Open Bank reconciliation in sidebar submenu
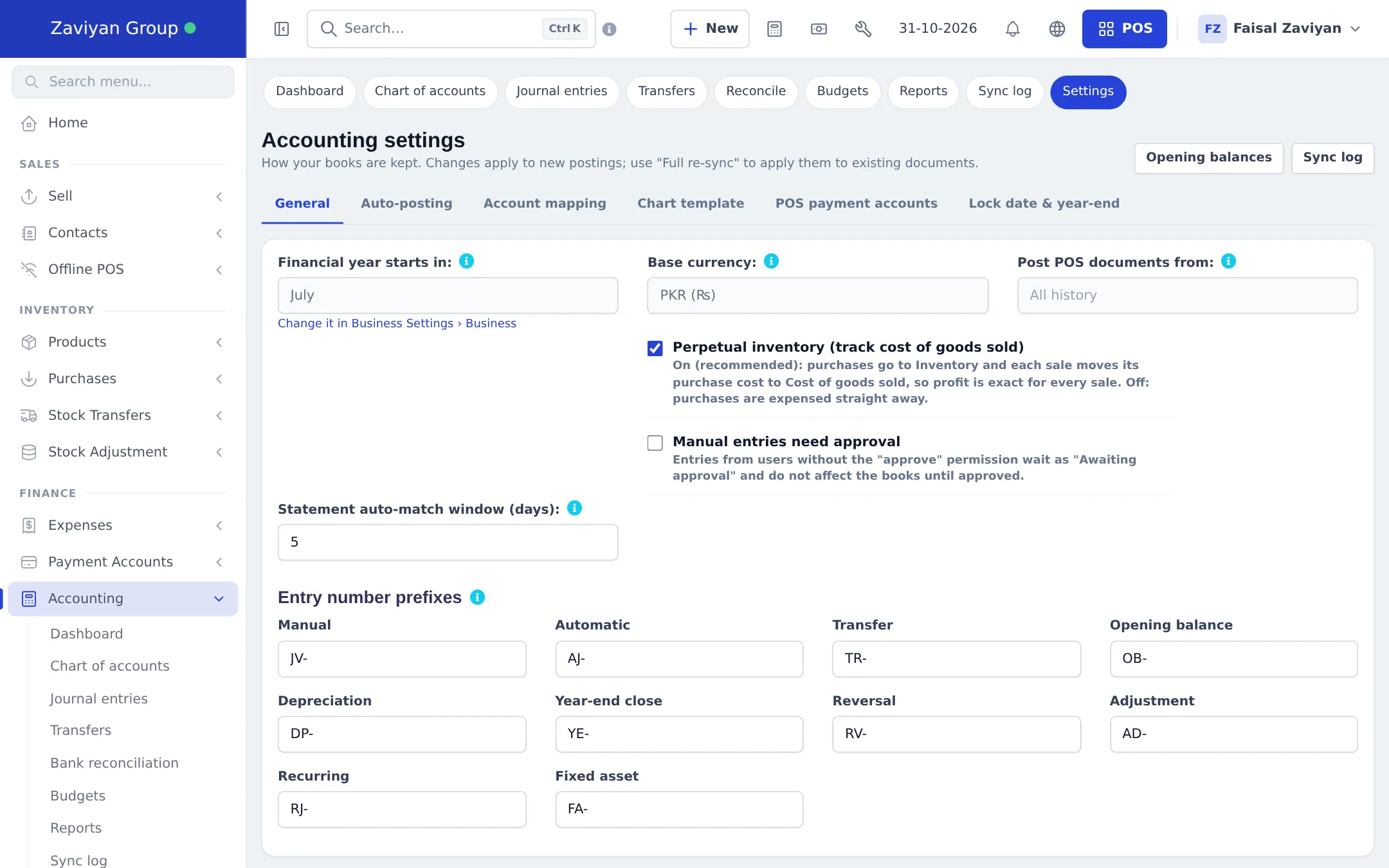 point(114,763)
